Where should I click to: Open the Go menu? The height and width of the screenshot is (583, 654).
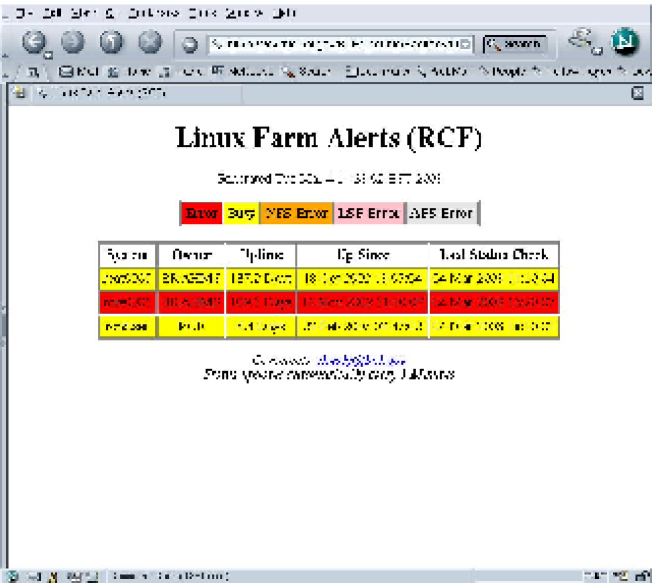click(x=110, y=13)
